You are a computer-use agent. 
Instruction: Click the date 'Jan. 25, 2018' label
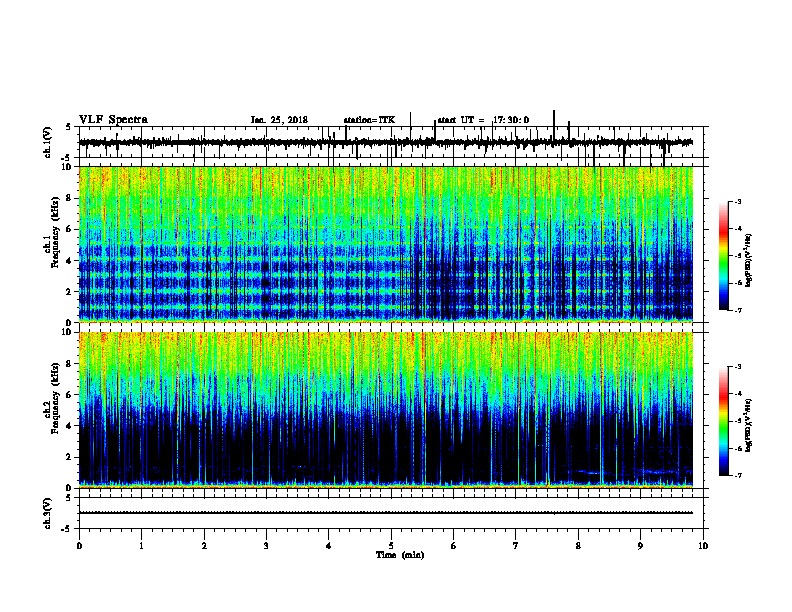(279, 120)
